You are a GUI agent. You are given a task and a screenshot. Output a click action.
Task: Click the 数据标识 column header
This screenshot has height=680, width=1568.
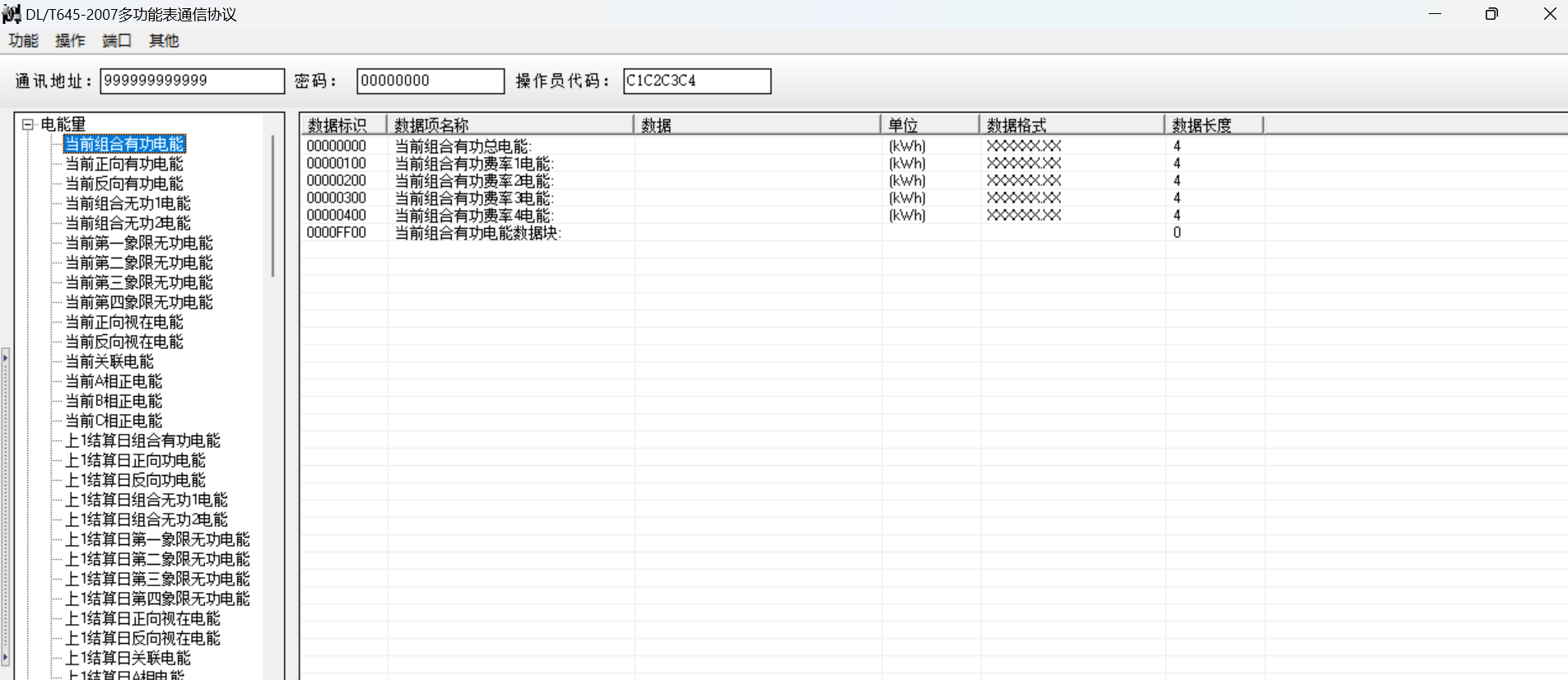(x=344, y=125)
